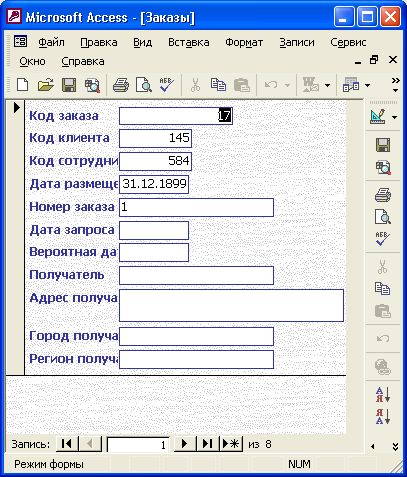This screenshot has width=407, height=477.
Task: Expand the new object dropdown arrow
Action: click(x=367, y=86)
